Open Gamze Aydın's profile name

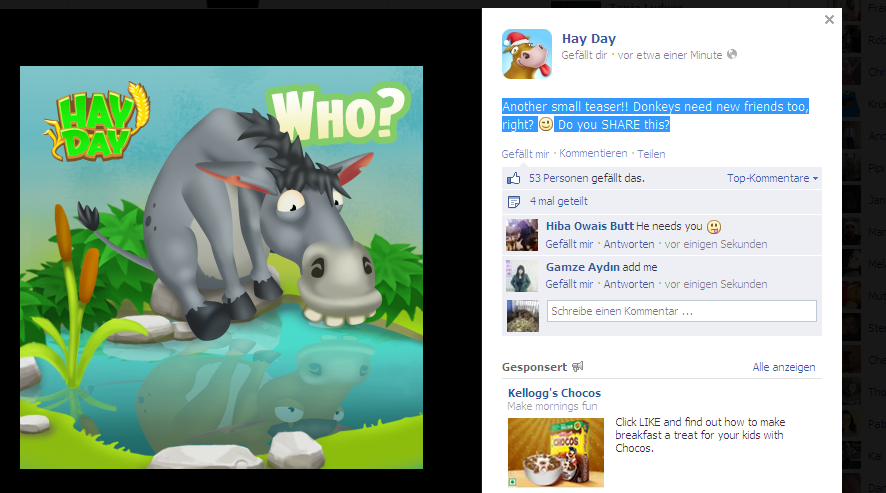coord(583,267)
